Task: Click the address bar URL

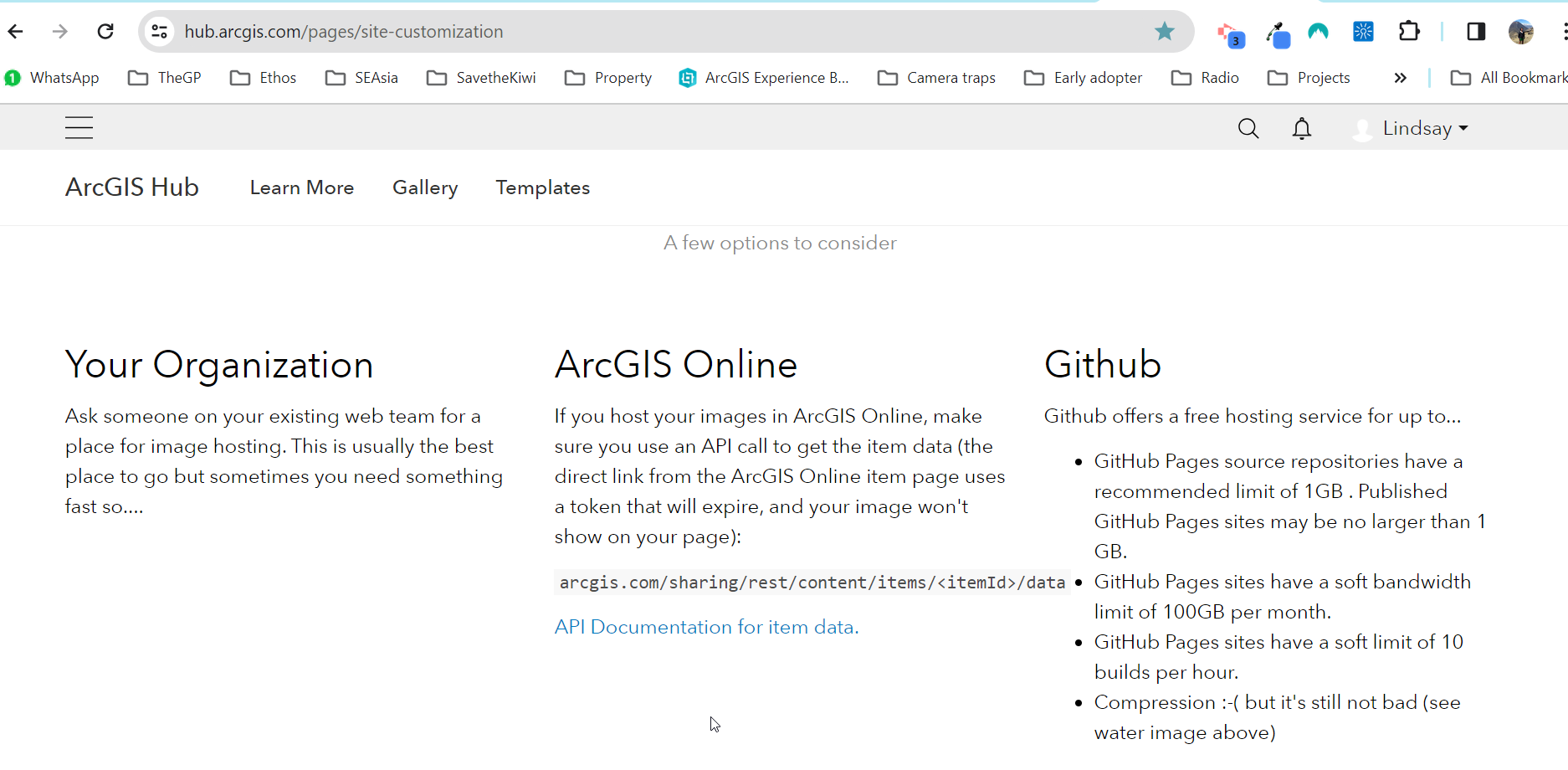Action: [x=344, y=32]
